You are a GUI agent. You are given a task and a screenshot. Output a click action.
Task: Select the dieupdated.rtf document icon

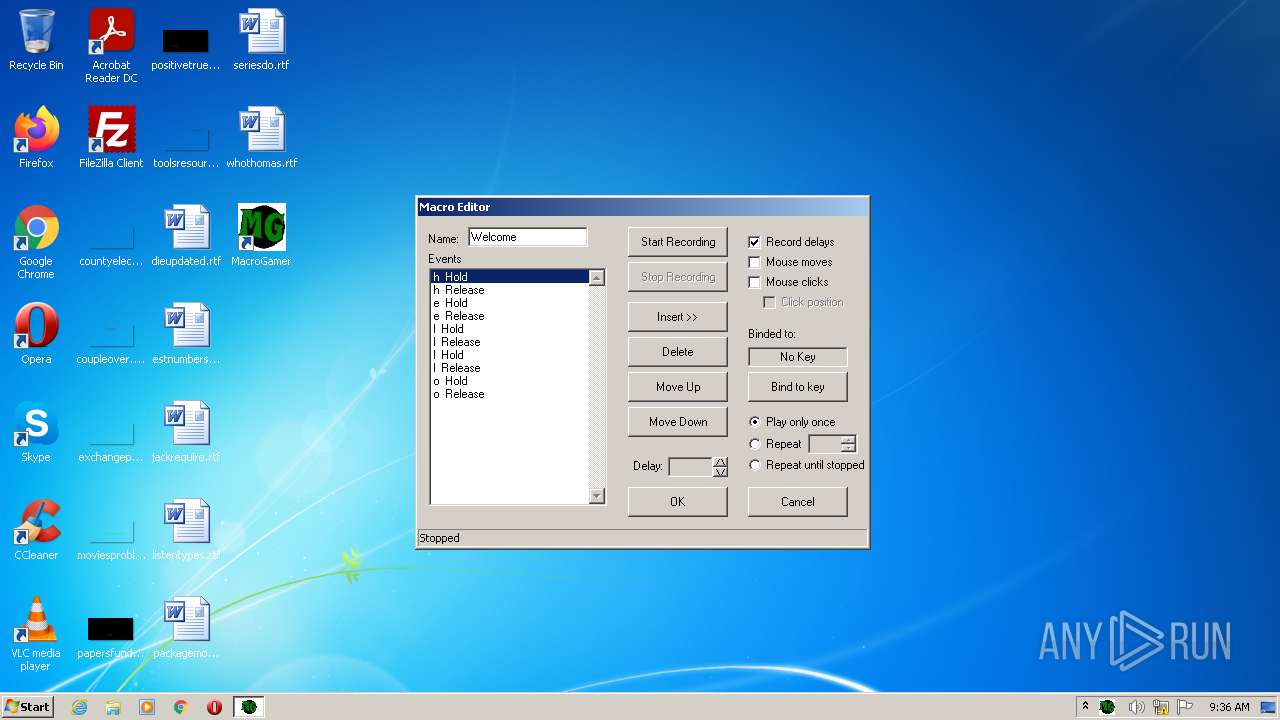pos(186,236)
